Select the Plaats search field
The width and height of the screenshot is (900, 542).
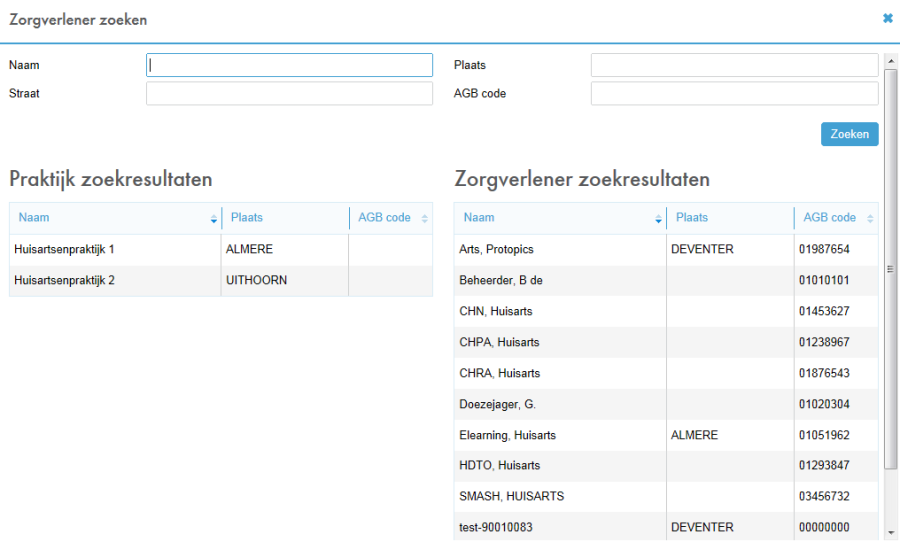(x=734, y=65)
